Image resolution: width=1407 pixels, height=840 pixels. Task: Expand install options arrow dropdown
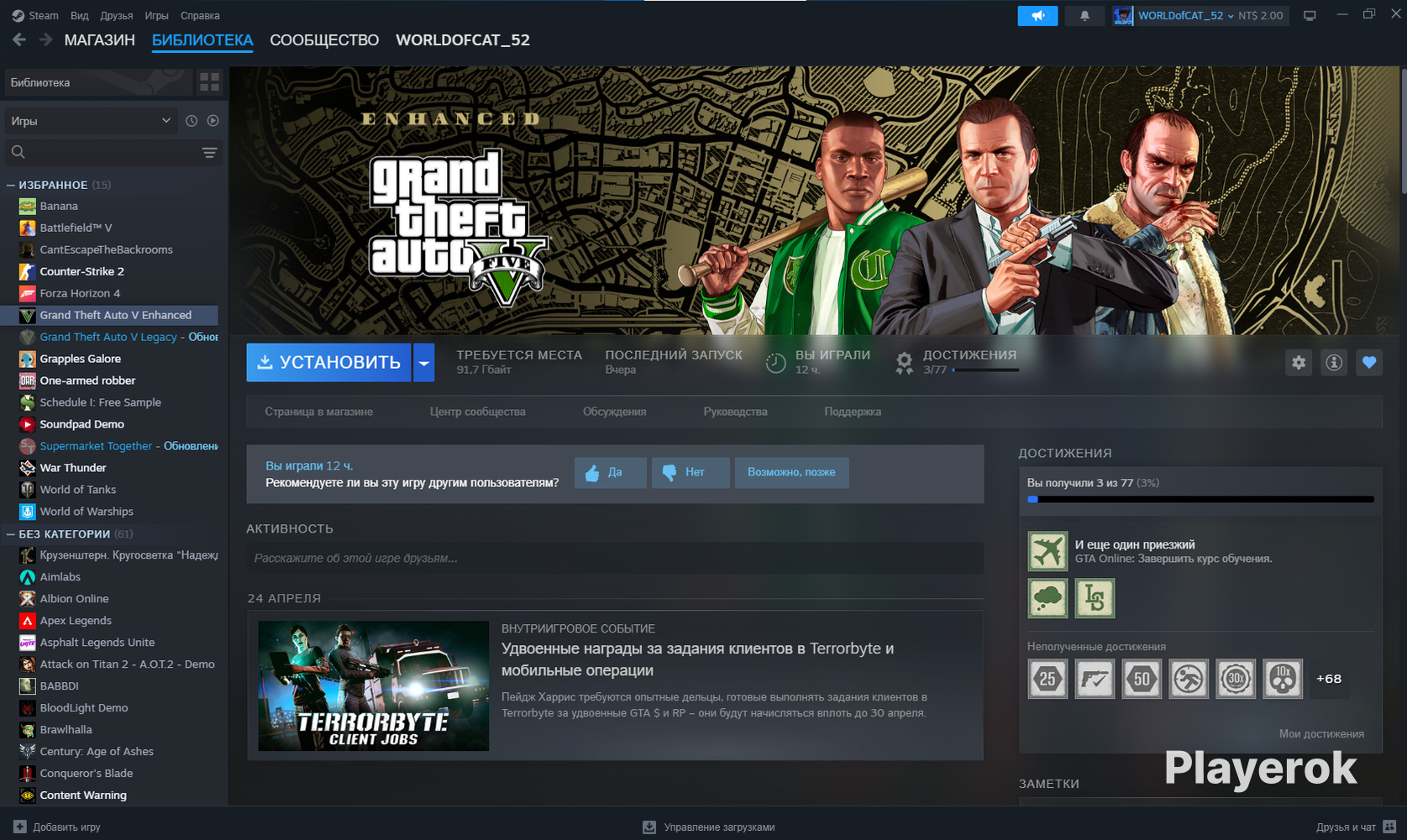tap(424, 363)
